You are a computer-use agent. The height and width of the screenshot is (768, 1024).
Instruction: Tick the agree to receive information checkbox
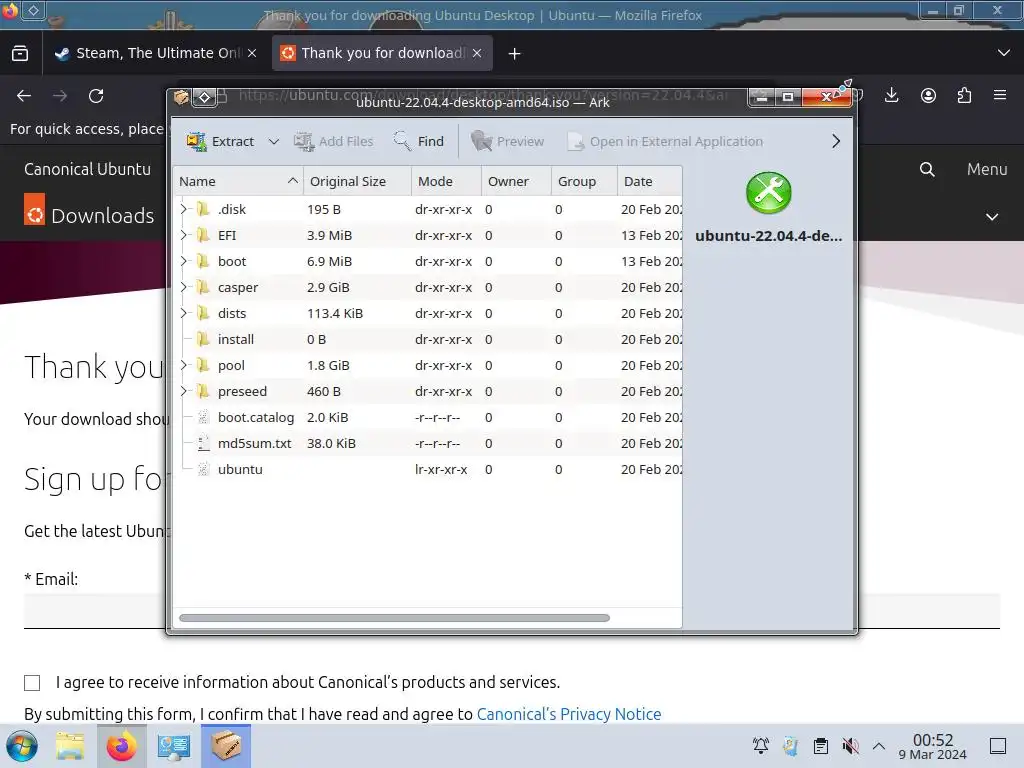[x=32, y=683]
